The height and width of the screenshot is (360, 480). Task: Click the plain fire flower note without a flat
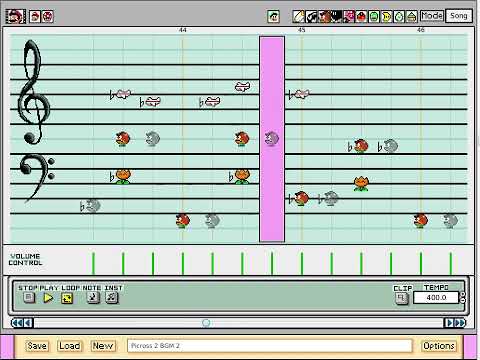tap(361, 183)
